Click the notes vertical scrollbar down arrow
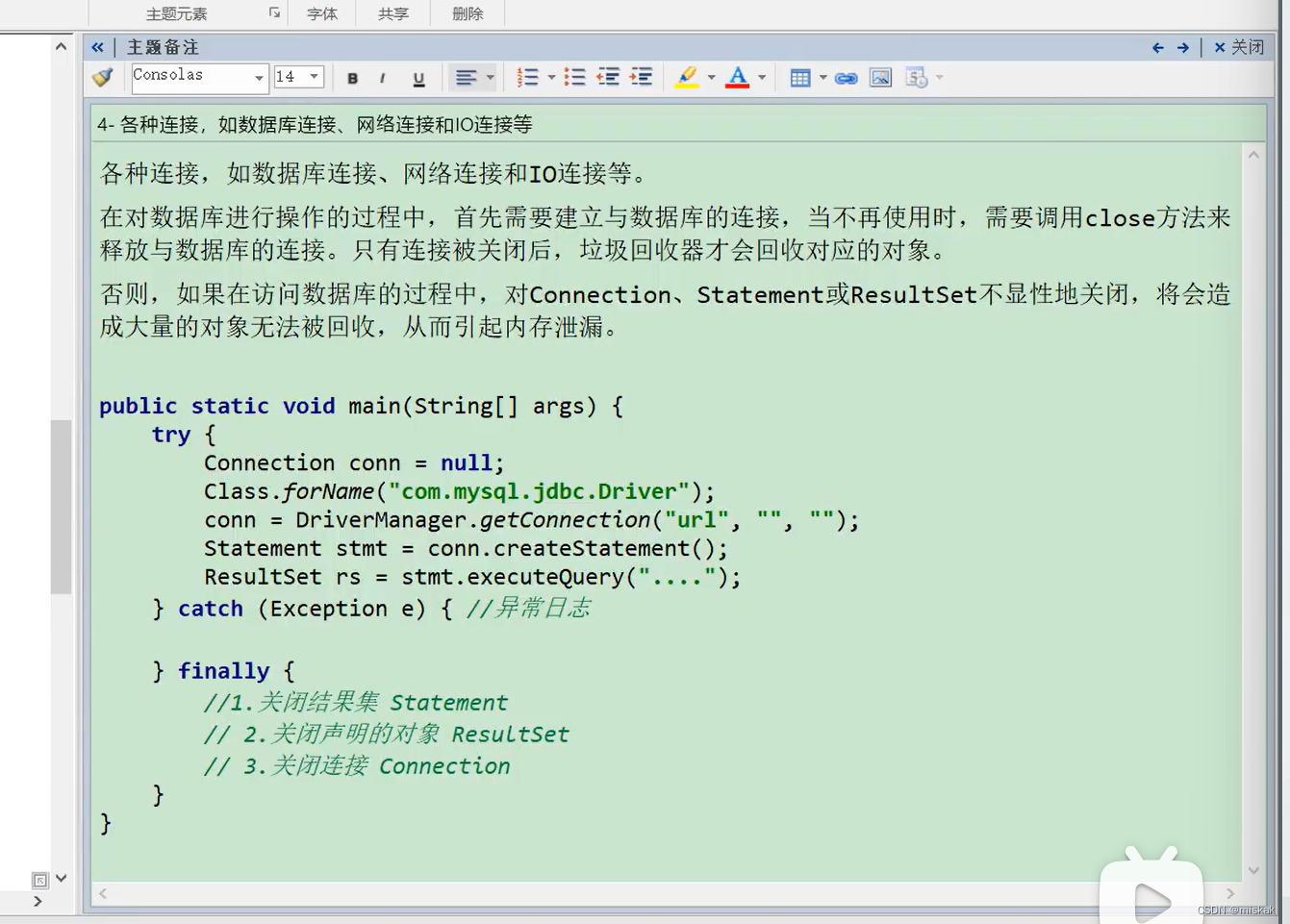This screenshot has width=1290, height=924. coord(1253,870)
